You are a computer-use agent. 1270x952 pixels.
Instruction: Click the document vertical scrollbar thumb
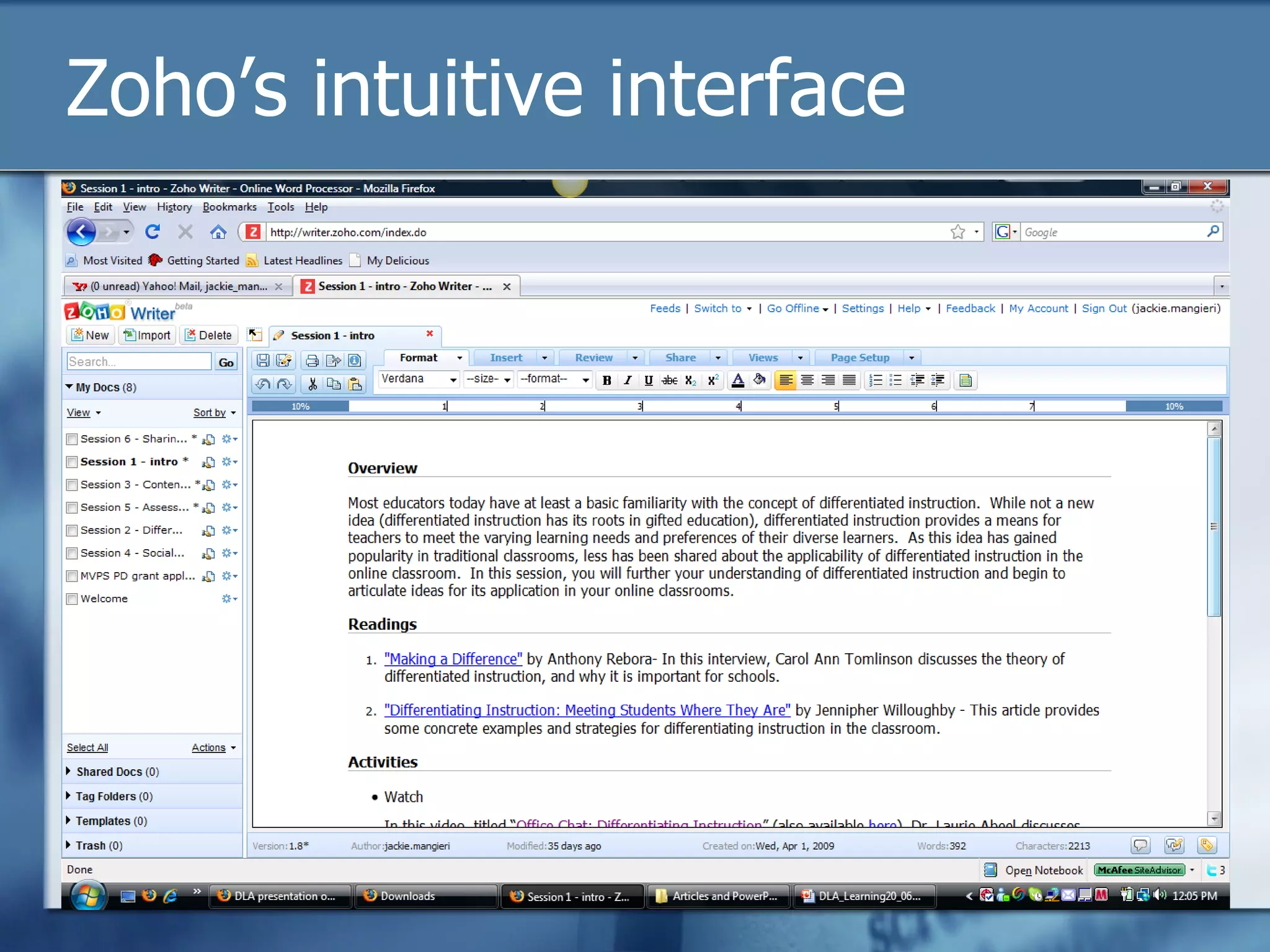coord(1214,527)
